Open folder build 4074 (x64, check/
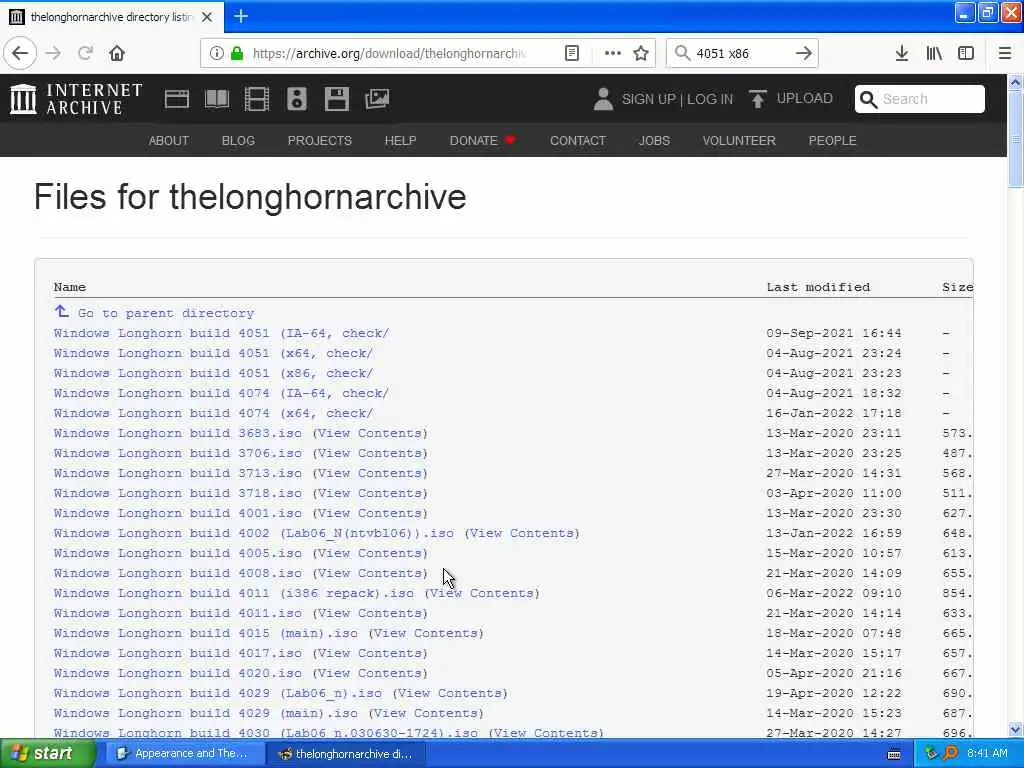Screen dimensions: 1024x768 (213, 413)
